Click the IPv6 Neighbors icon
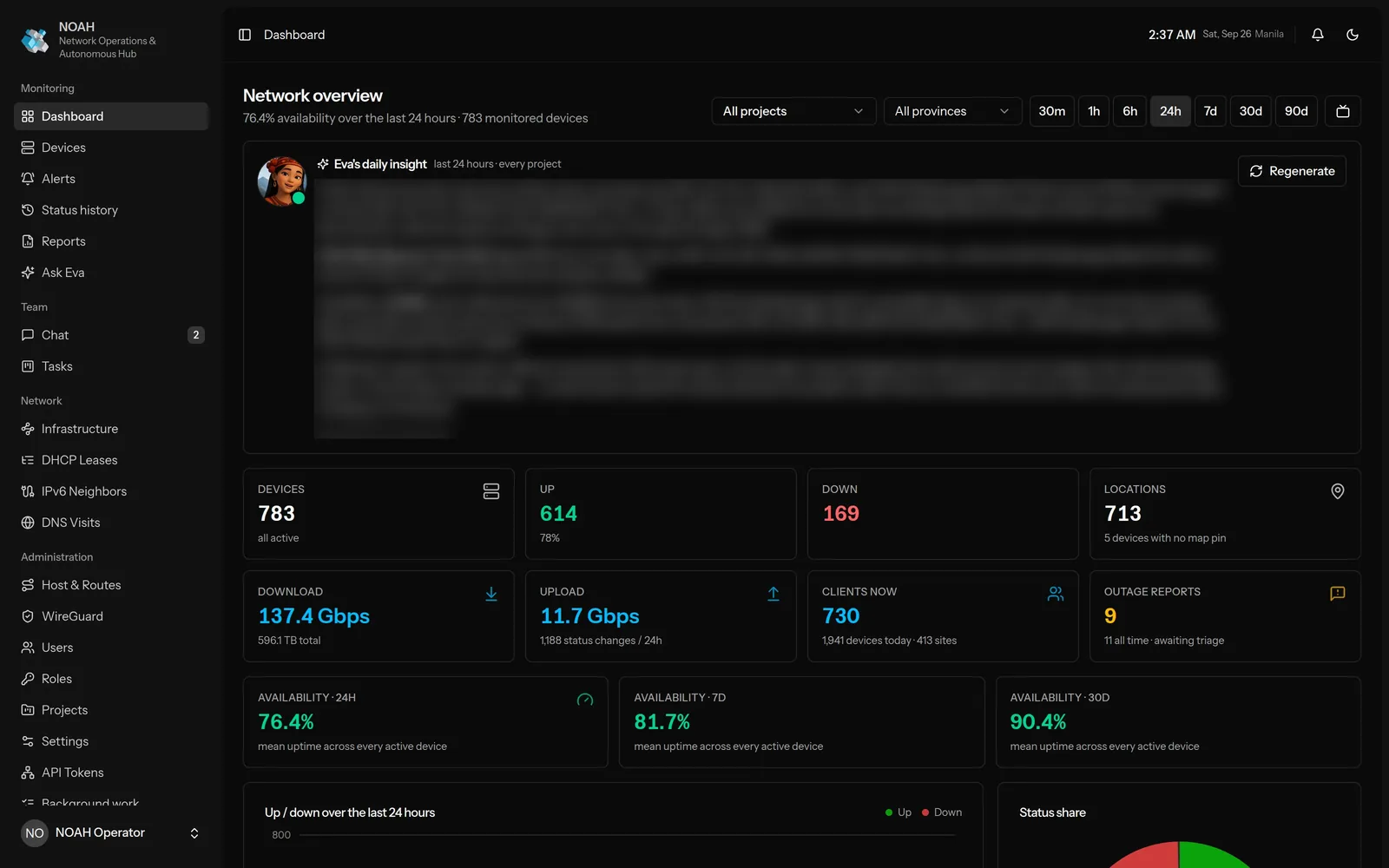Viewport: 1389px width, 868px height. click(28, 491)
